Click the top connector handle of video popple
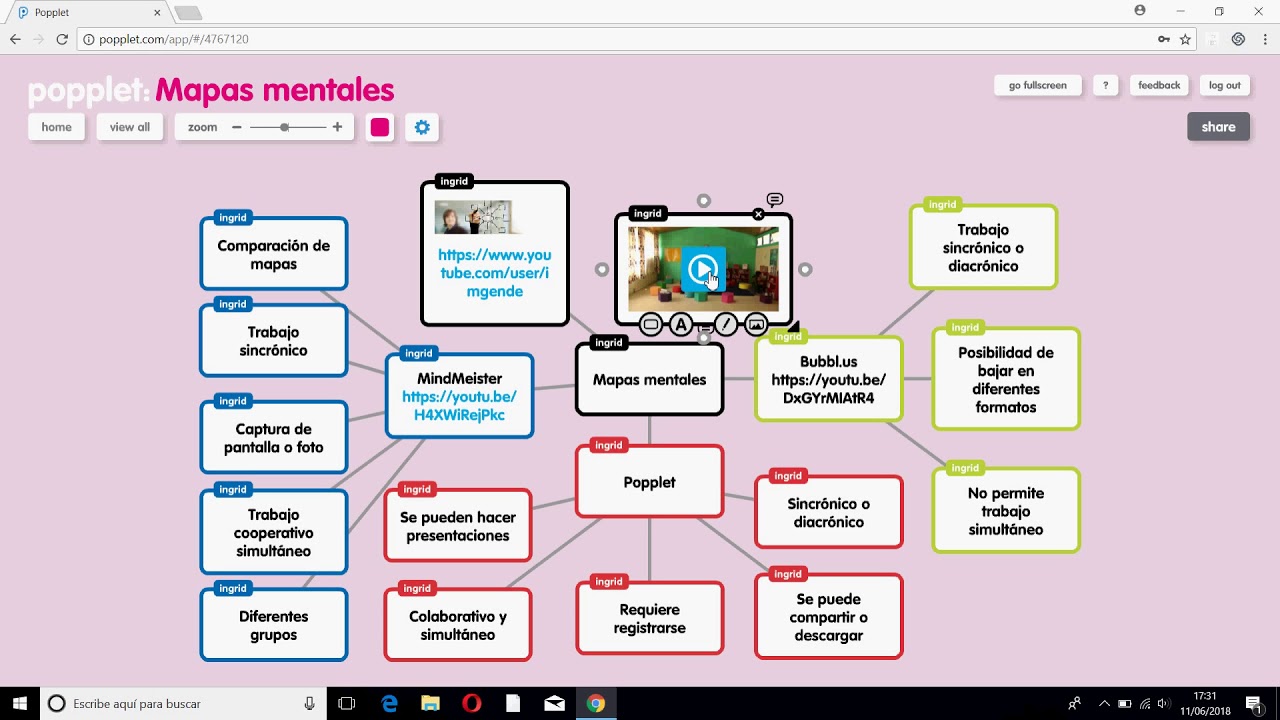The width and height of the screenshot is (1280, 720). [x=704, y=201]
